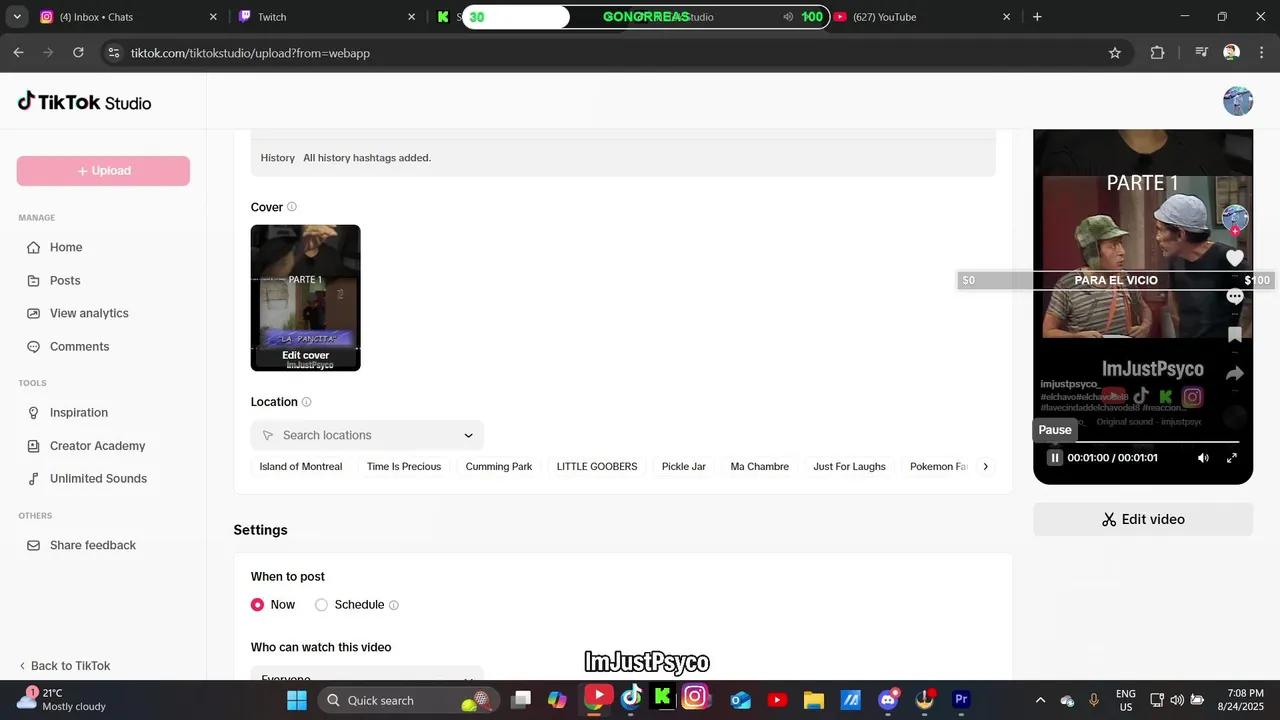Click the preview bookmark icon
This screenshot has width=1280, height=720.
point(1235,335)
